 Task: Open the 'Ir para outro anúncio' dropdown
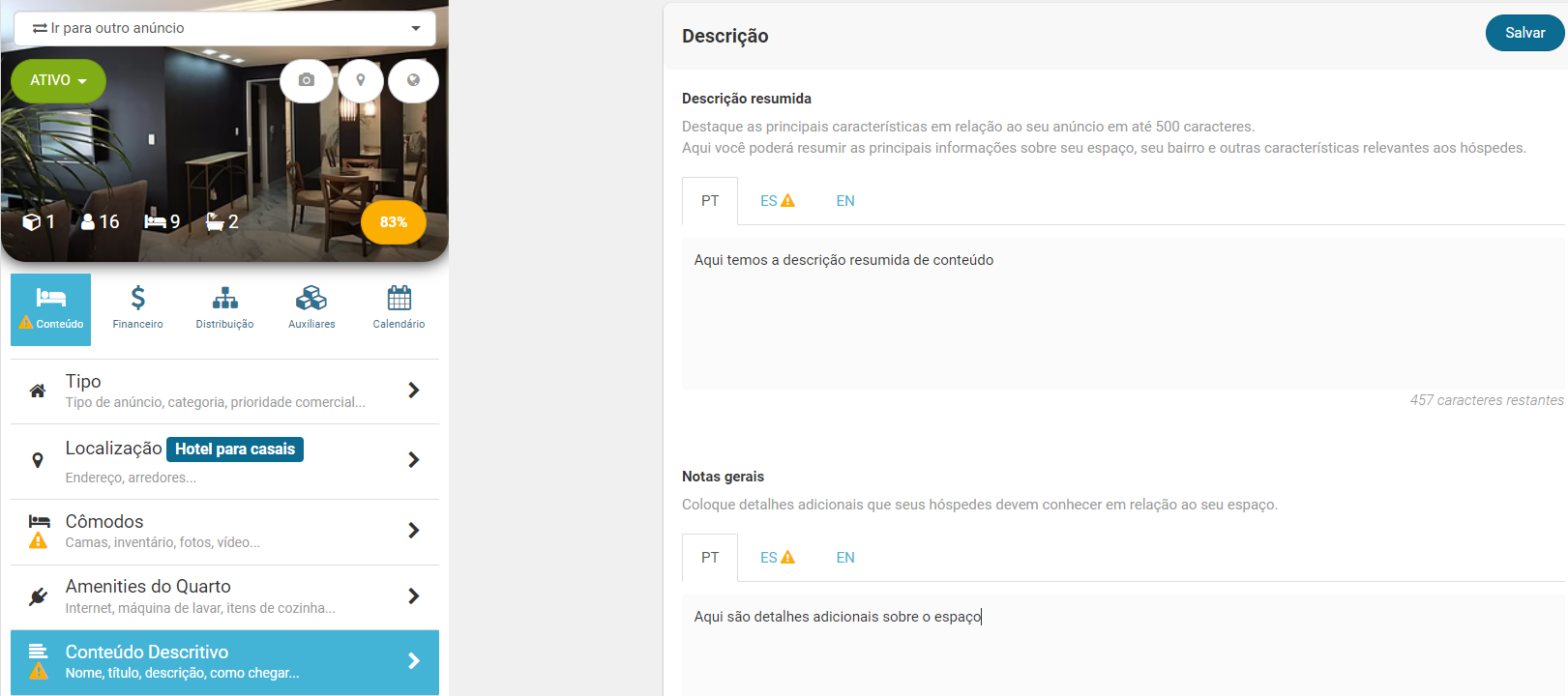click(x=224, y=28)
